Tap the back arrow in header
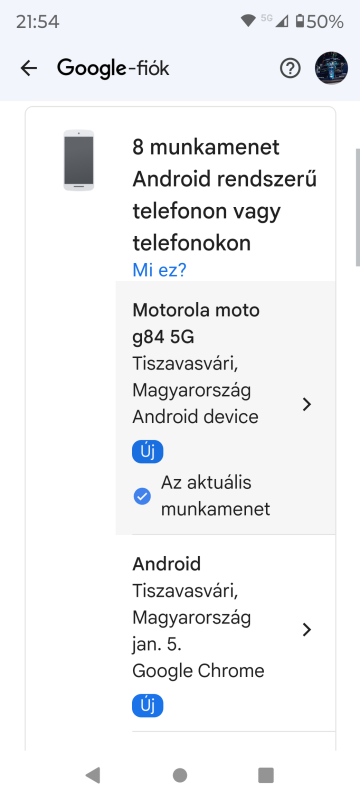The width and height of the screenshot is (360, 800). 29,68
